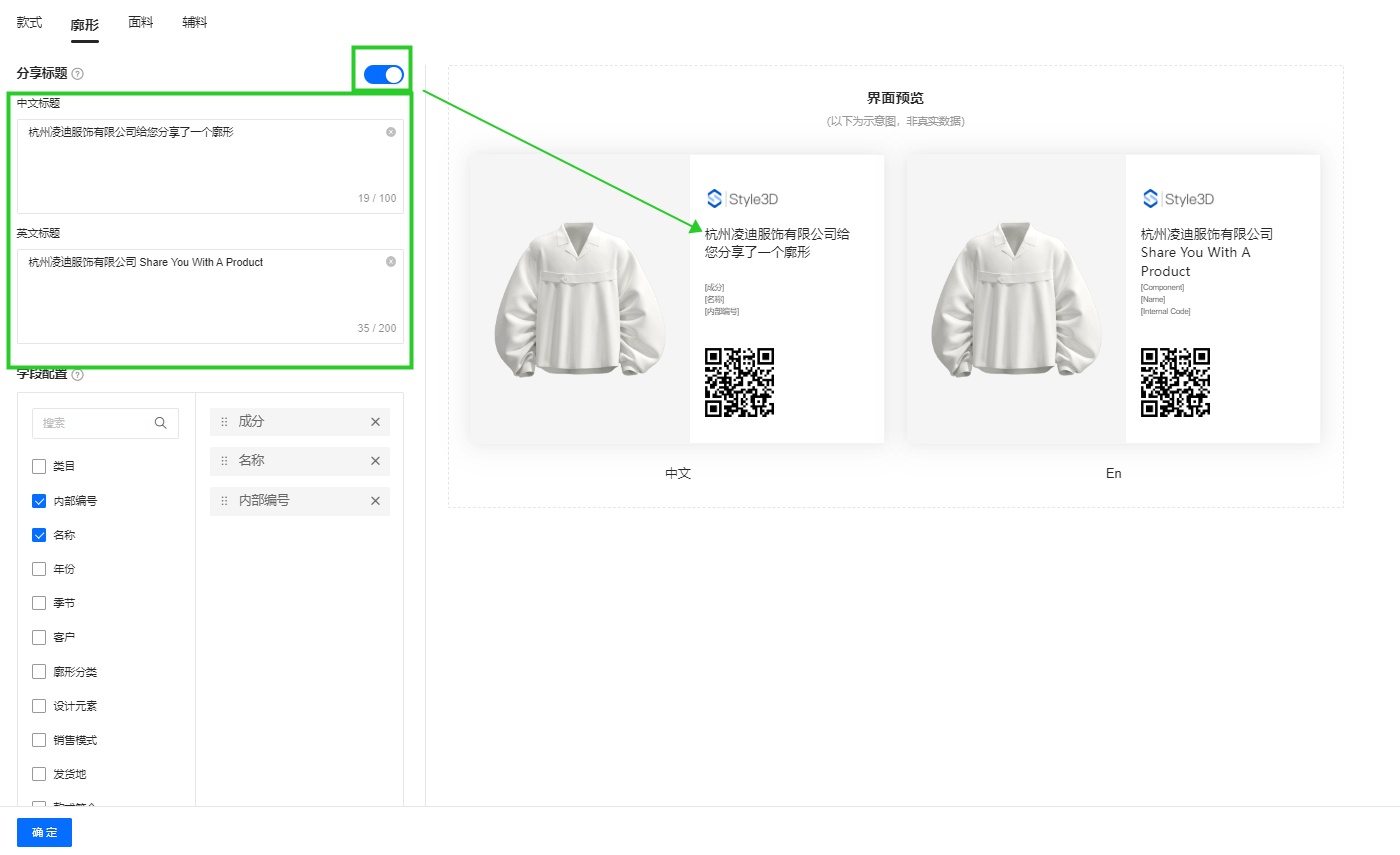The height and width of the screenshot is (855, 1400).
Task: Click the search magnifier icon in field search
Action: (161, 423)
